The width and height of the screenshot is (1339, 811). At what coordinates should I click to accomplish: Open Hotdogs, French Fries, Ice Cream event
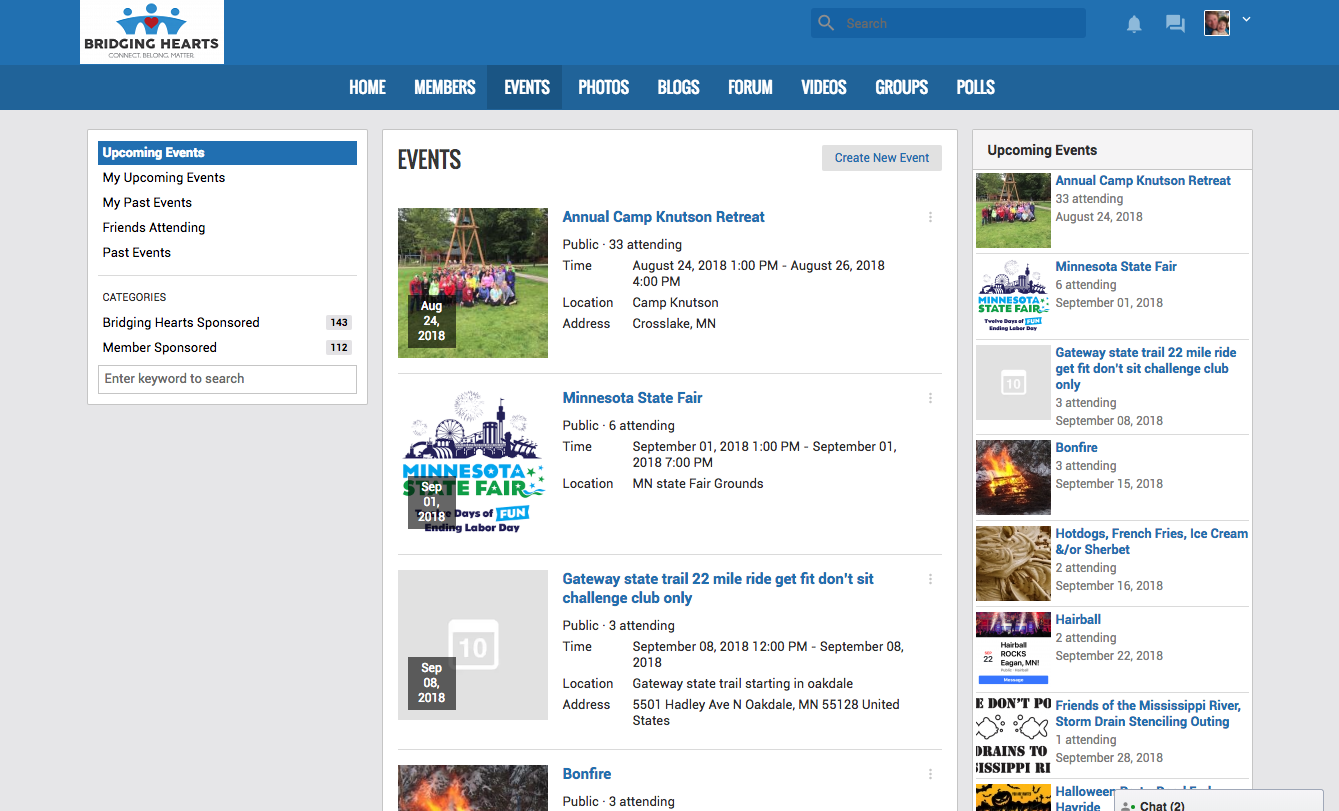[x=1151, y=542]
